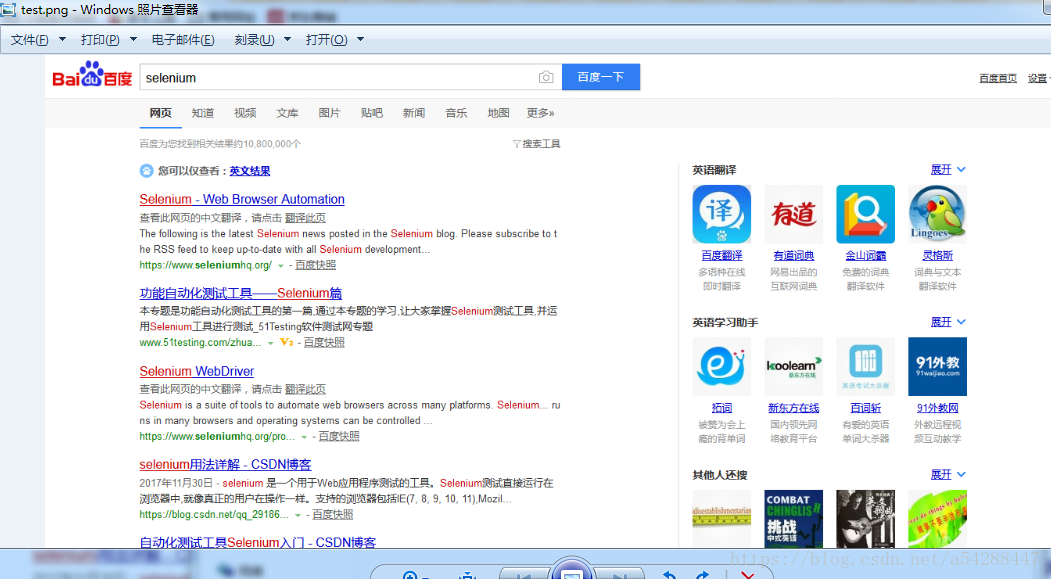Image resolution: width=1051 pixels, height=579 pixels.
Task: Open the green banner thumbnail under 其他人还搜
Action: pos(937,519)
